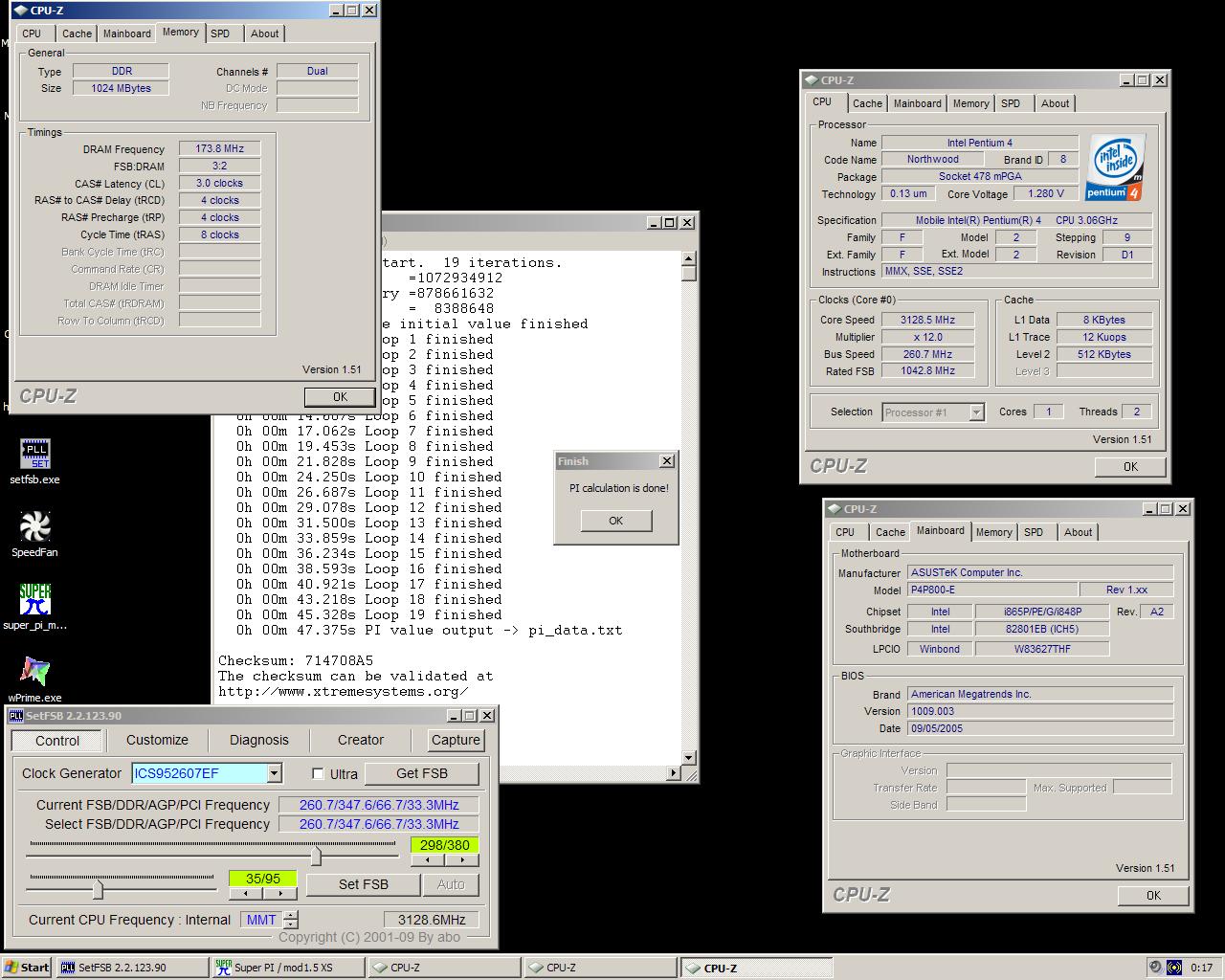Confirm PI calculation done dialog OK
1225x980 pixels.
point(615,521)
